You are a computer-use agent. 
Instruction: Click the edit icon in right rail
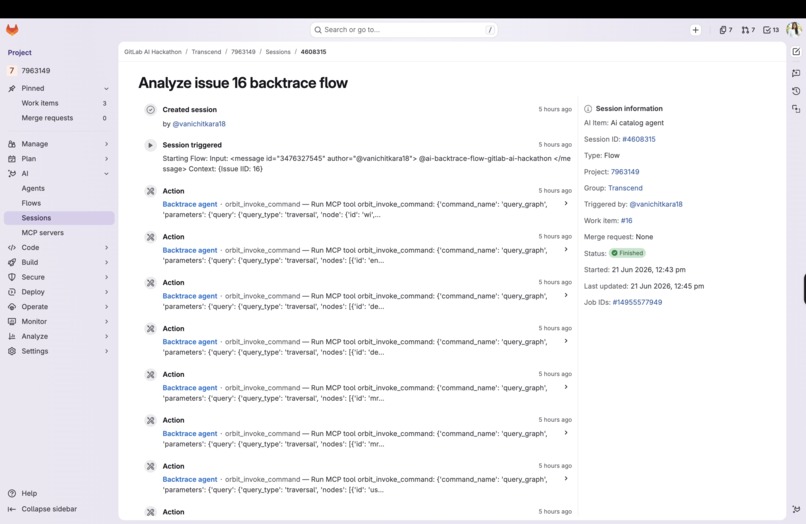796,51
